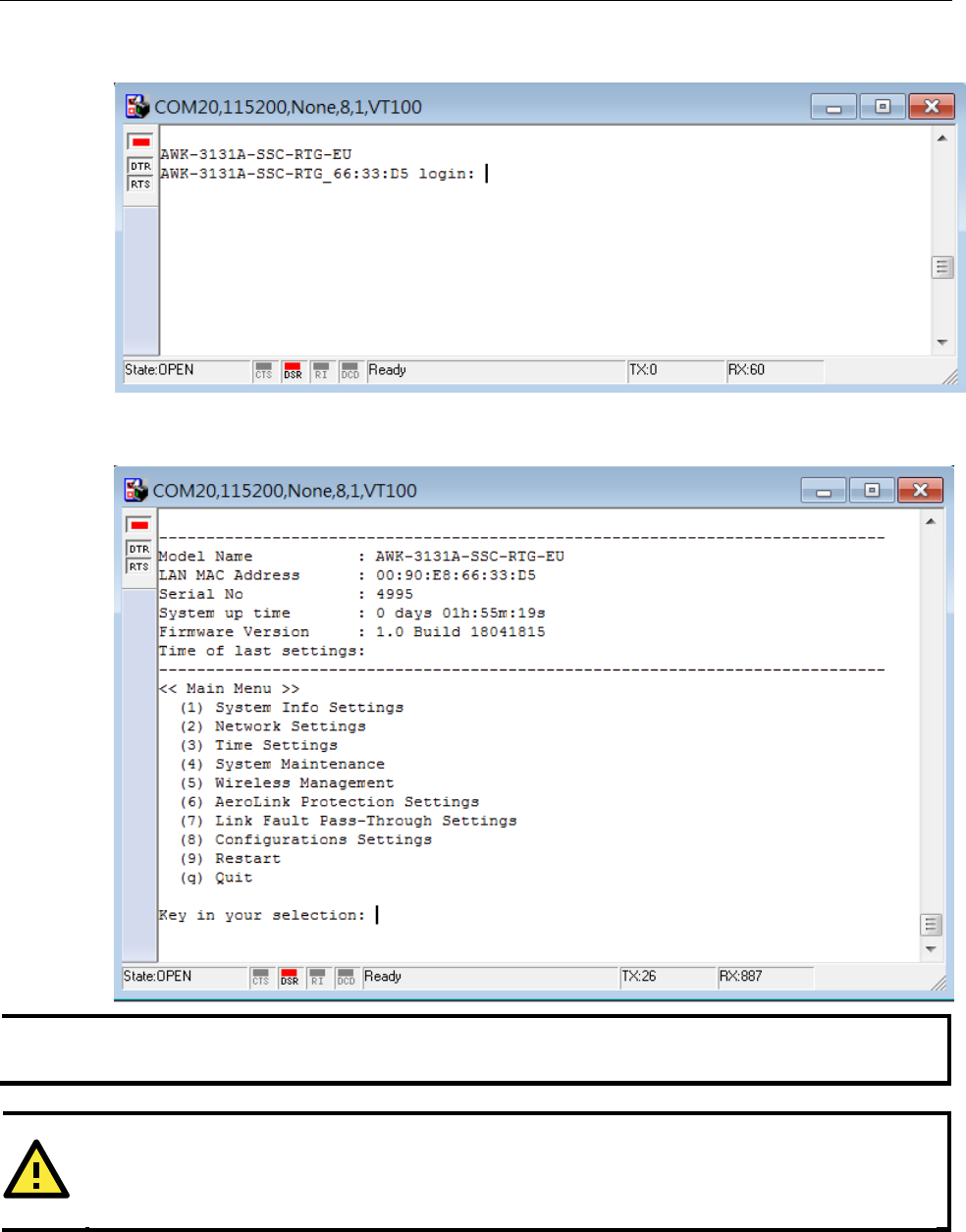Click scroll down arrow in lower terminal window
The image size is (966, 1232).
tap(931, 949)
